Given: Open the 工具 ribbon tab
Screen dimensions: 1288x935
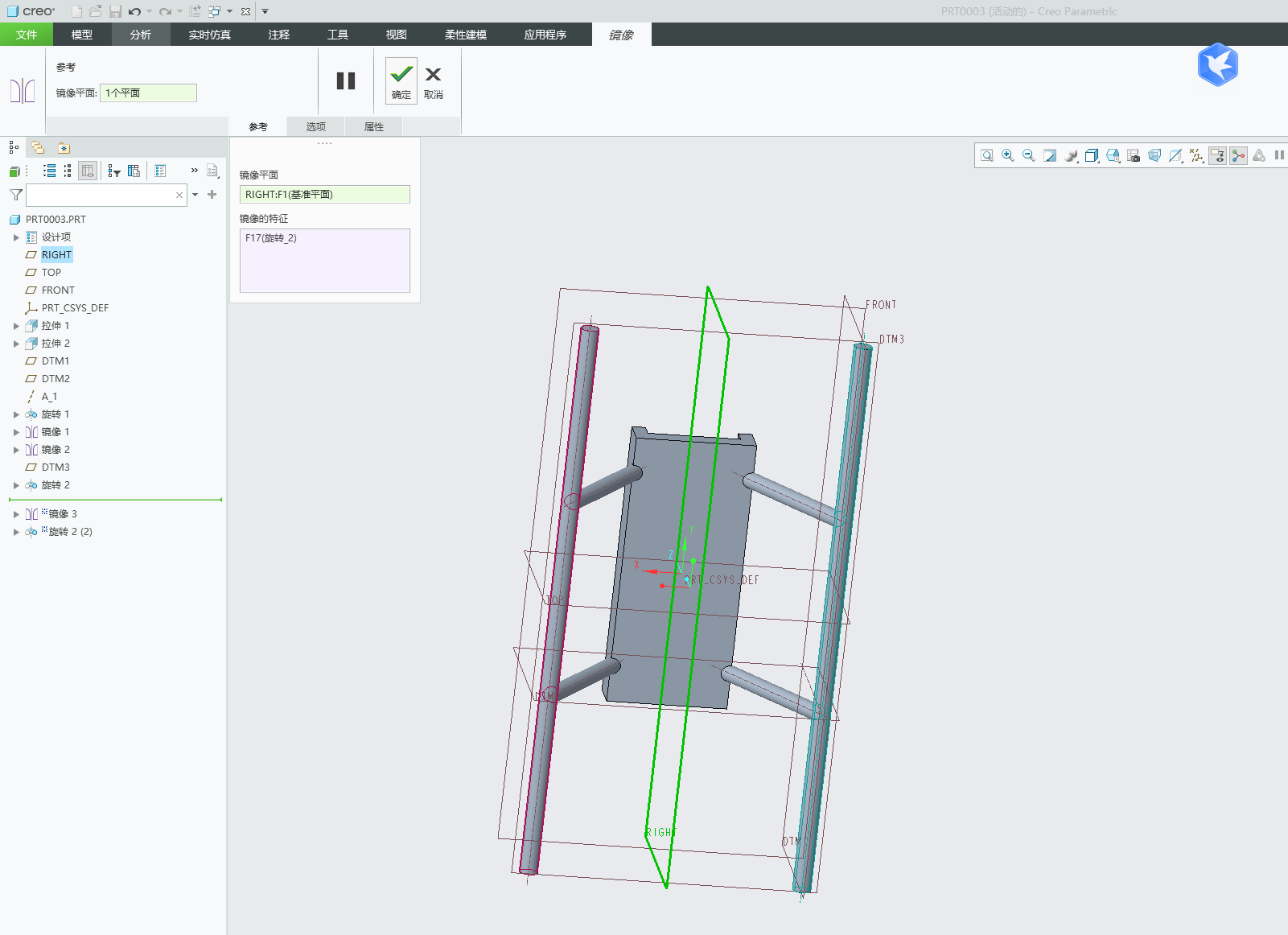Looking at the screenshot, I should coord(338,35).
